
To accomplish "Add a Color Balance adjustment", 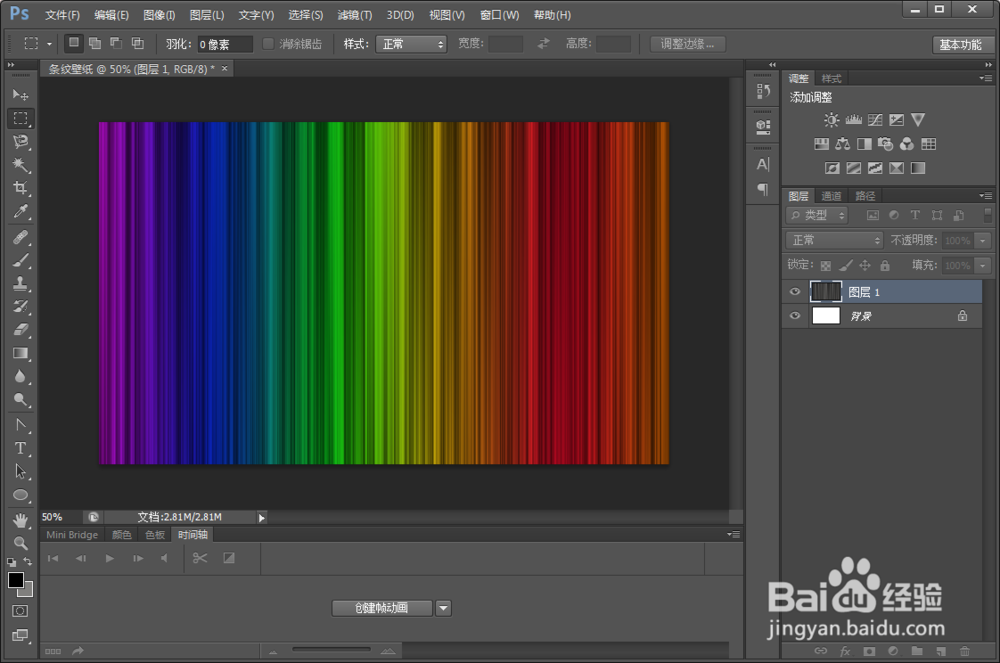I will 842,144.
